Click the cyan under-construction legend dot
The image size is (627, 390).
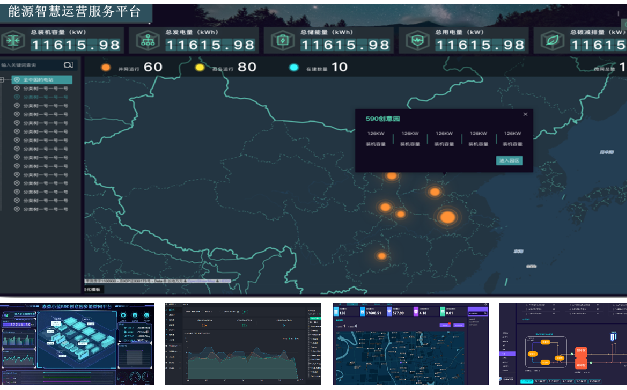(294, 67)
